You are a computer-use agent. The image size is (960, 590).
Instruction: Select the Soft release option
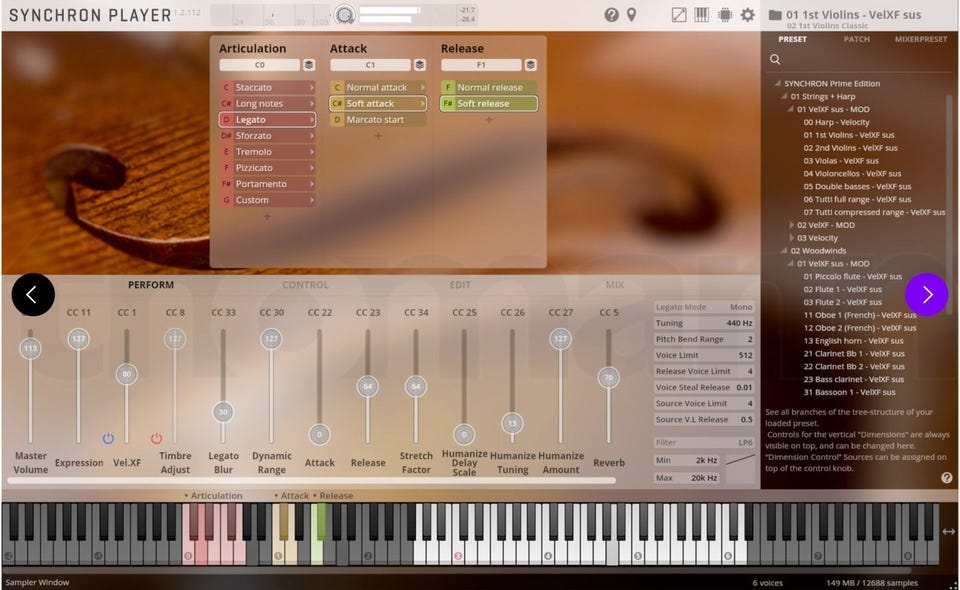(x=489, y=103)
